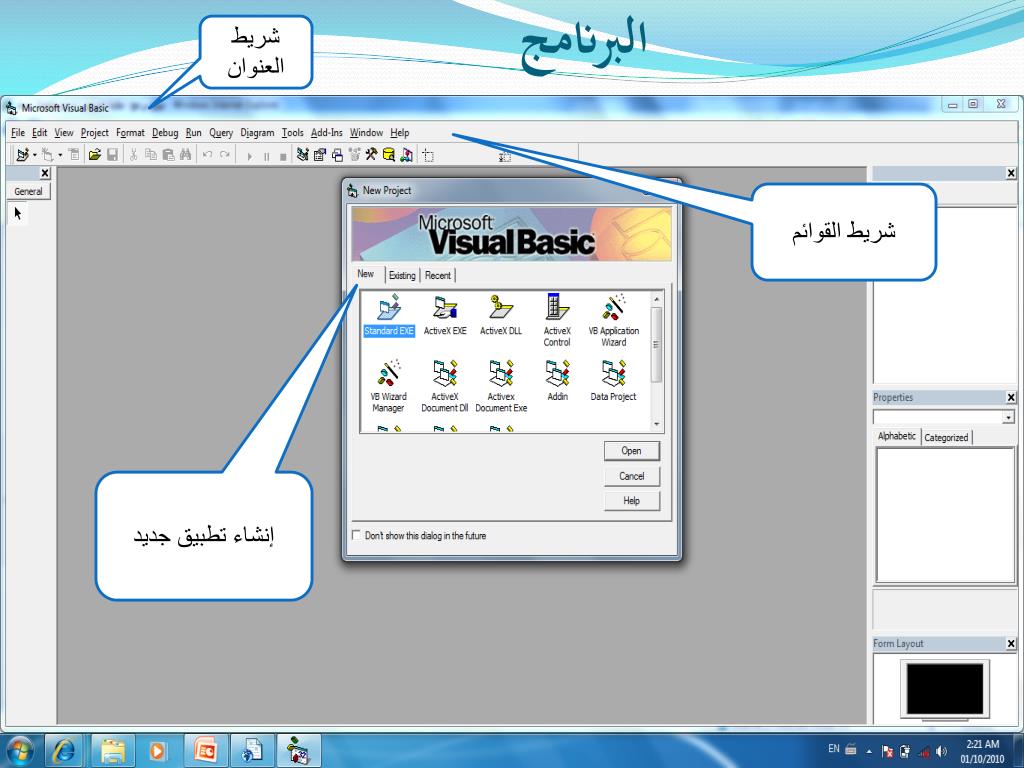
Task: Open the Project menu
Action: [95, 133]
